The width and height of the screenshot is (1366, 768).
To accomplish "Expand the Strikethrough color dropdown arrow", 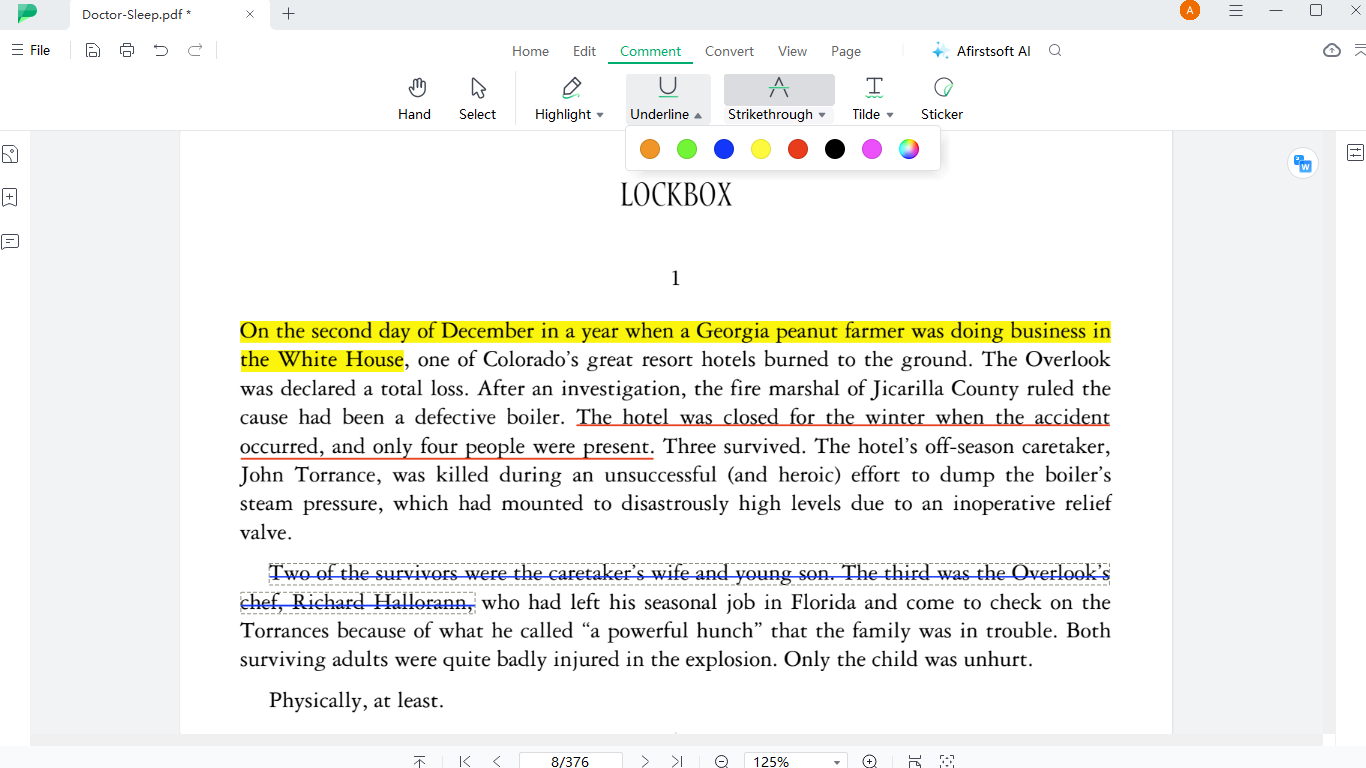I will coord(822,115).
